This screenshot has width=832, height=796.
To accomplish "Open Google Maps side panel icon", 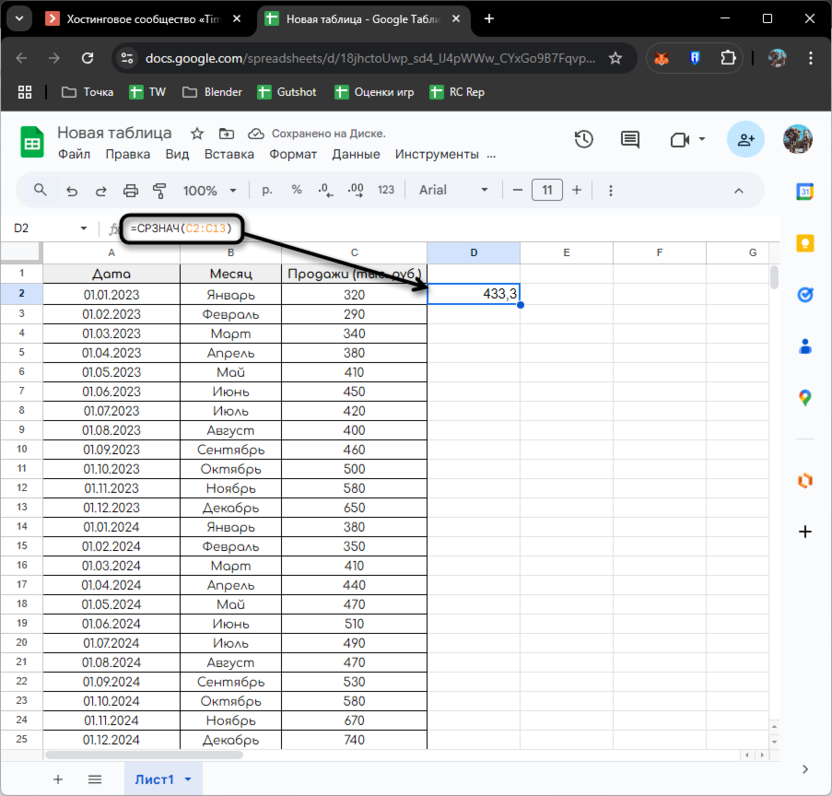I will 805,398.
